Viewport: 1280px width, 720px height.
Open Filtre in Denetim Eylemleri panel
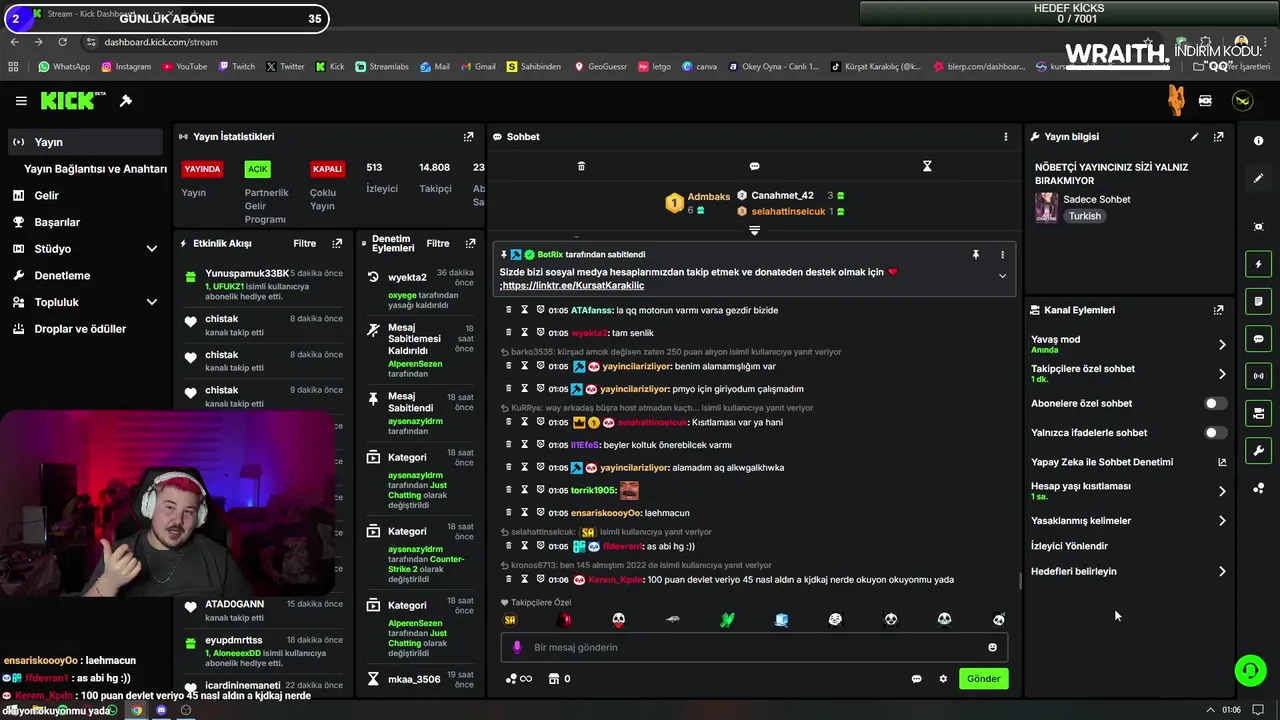[x=438, y=243]
